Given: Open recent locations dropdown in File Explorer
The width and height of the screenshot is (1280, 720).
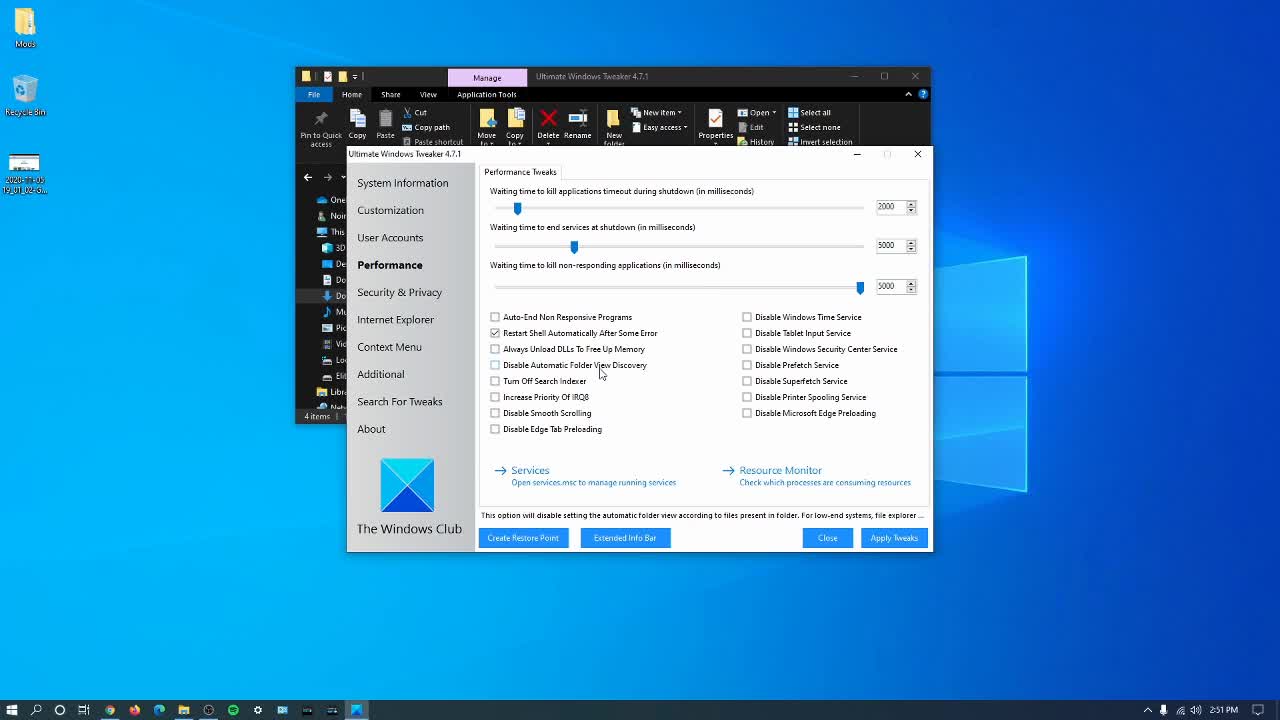Looking at the screenshot, I should 343,177.
